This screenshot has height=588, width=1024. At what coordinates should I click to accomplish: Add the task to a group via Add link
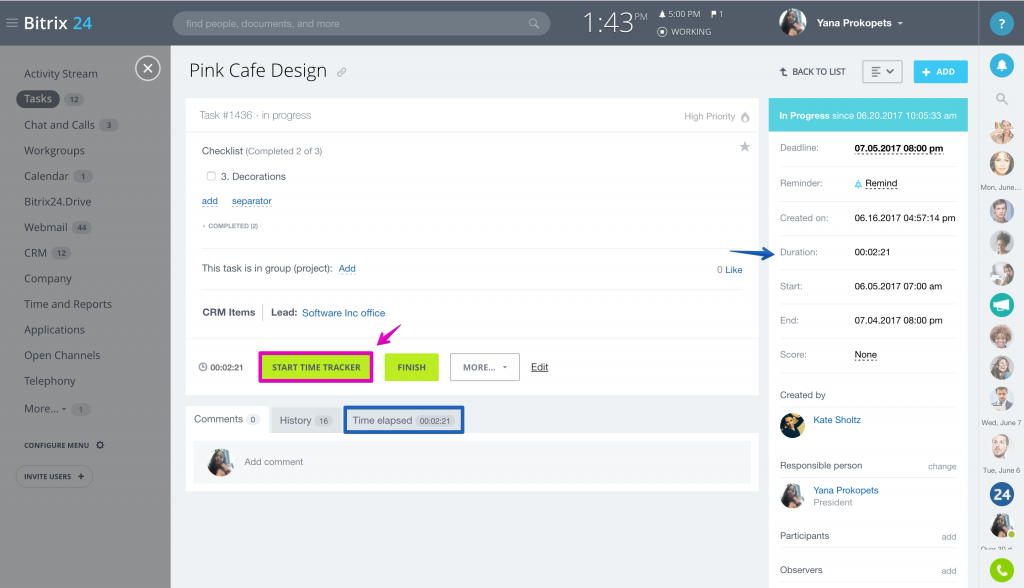[x=347, y=269]
